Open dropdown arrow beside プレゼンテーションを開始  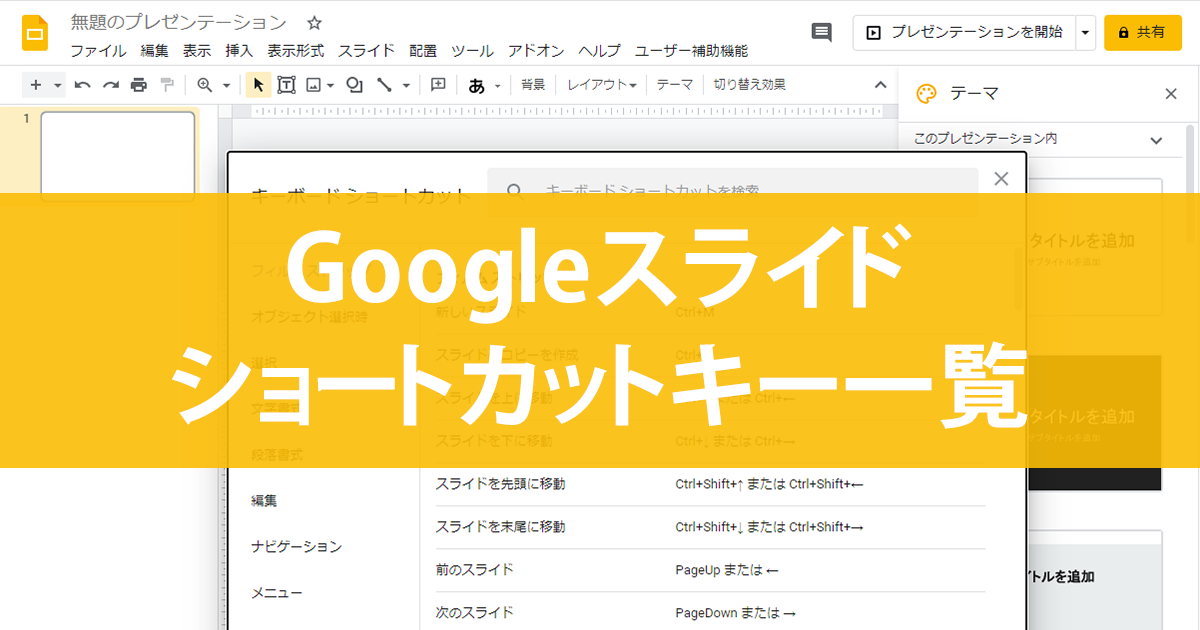point(1086,32)
